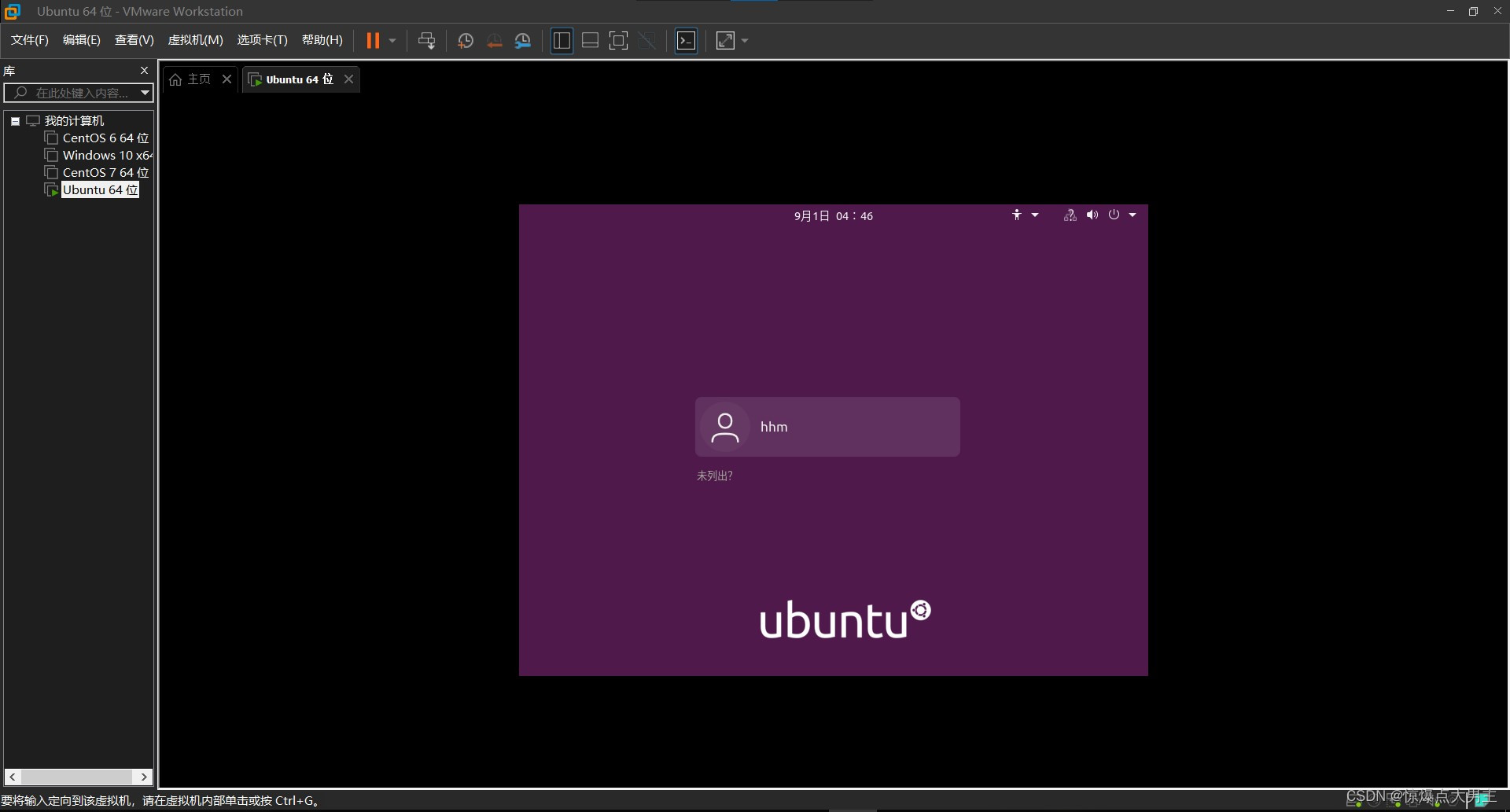Click the VMware Workstation app icon in title bar
The image size is (1510, 812).
pos(13,11)
